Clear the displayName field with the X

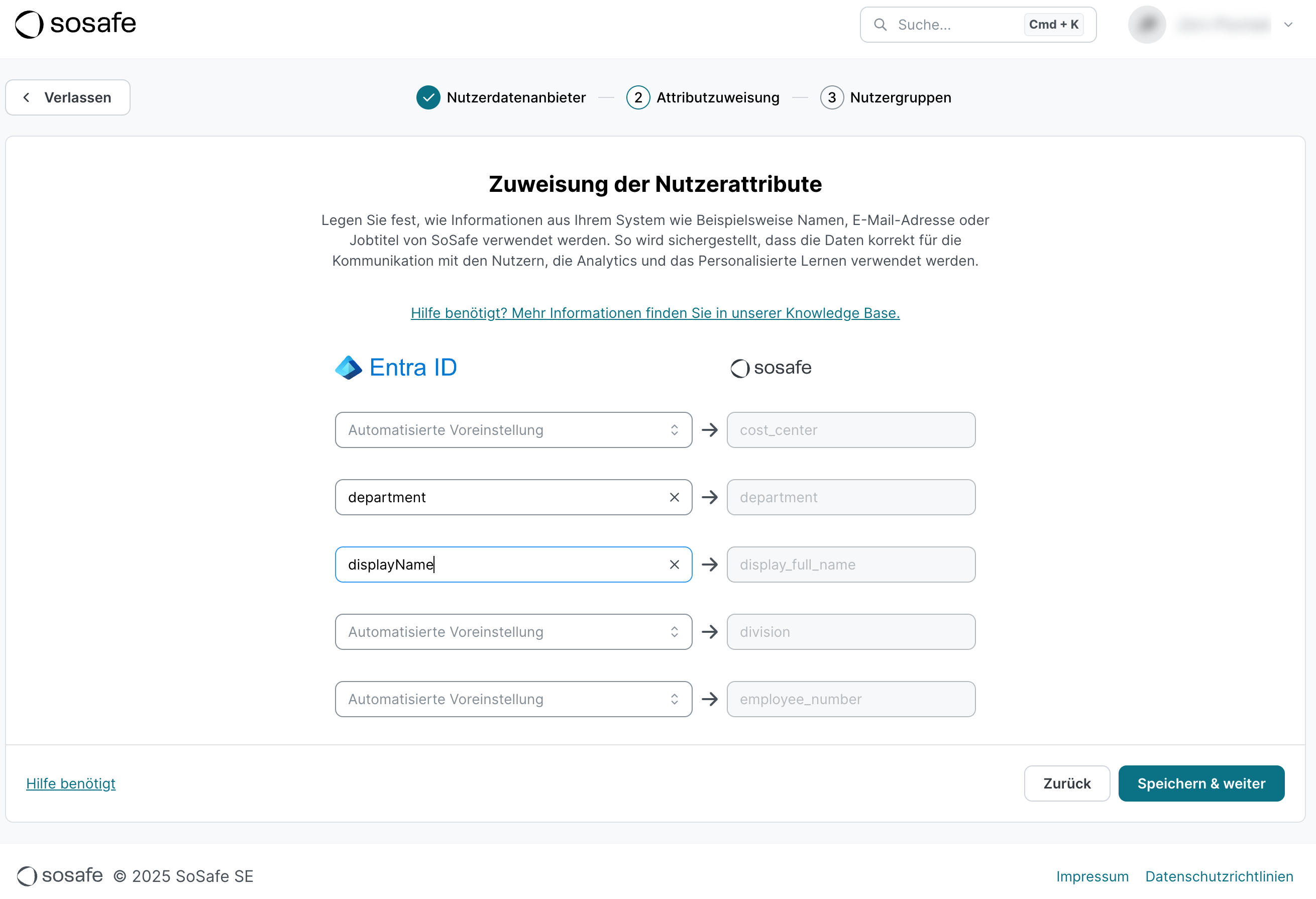(674, 564)
